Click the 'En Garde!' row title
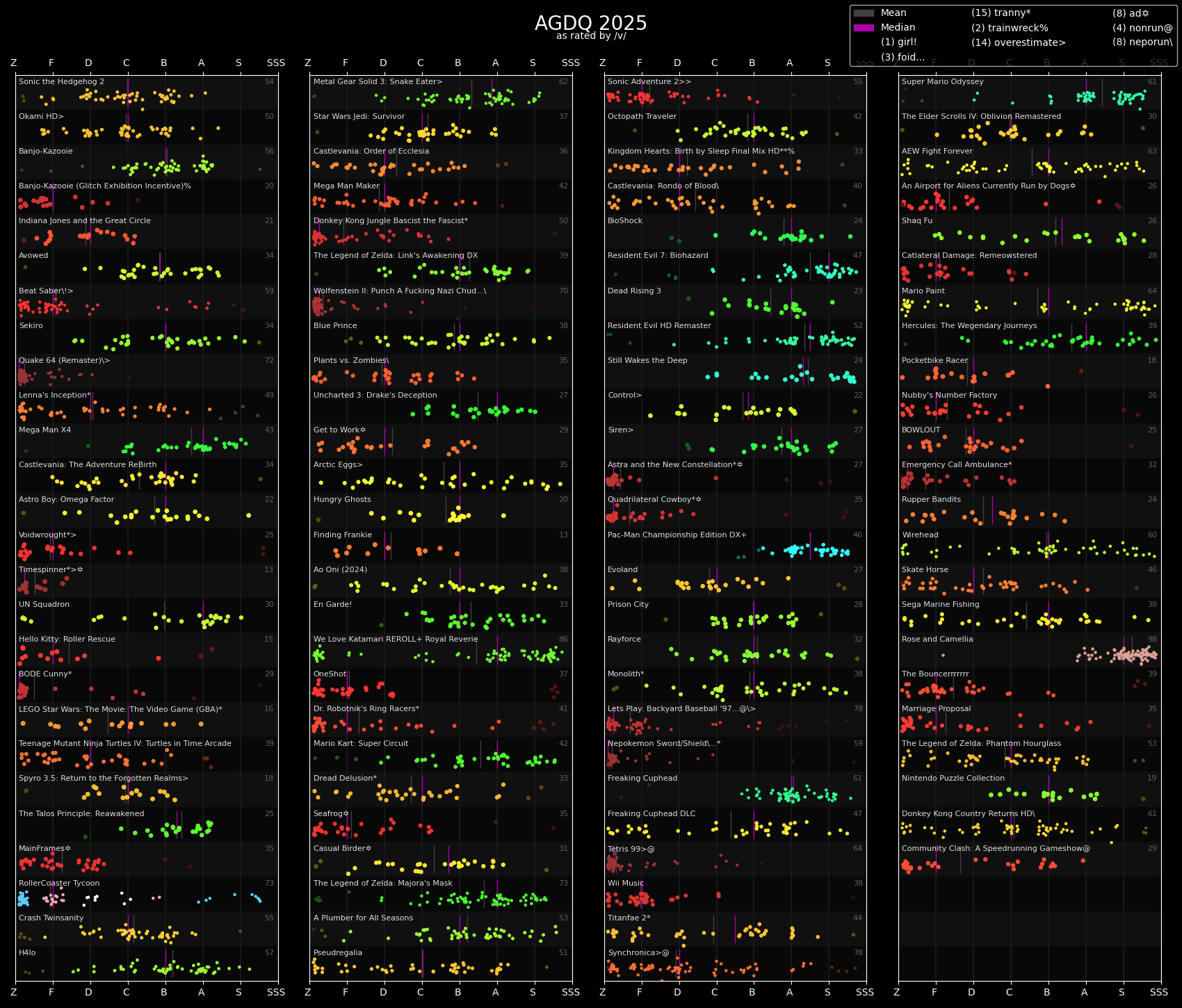This screenshot has height=1008, width=1182. (333, 605)
